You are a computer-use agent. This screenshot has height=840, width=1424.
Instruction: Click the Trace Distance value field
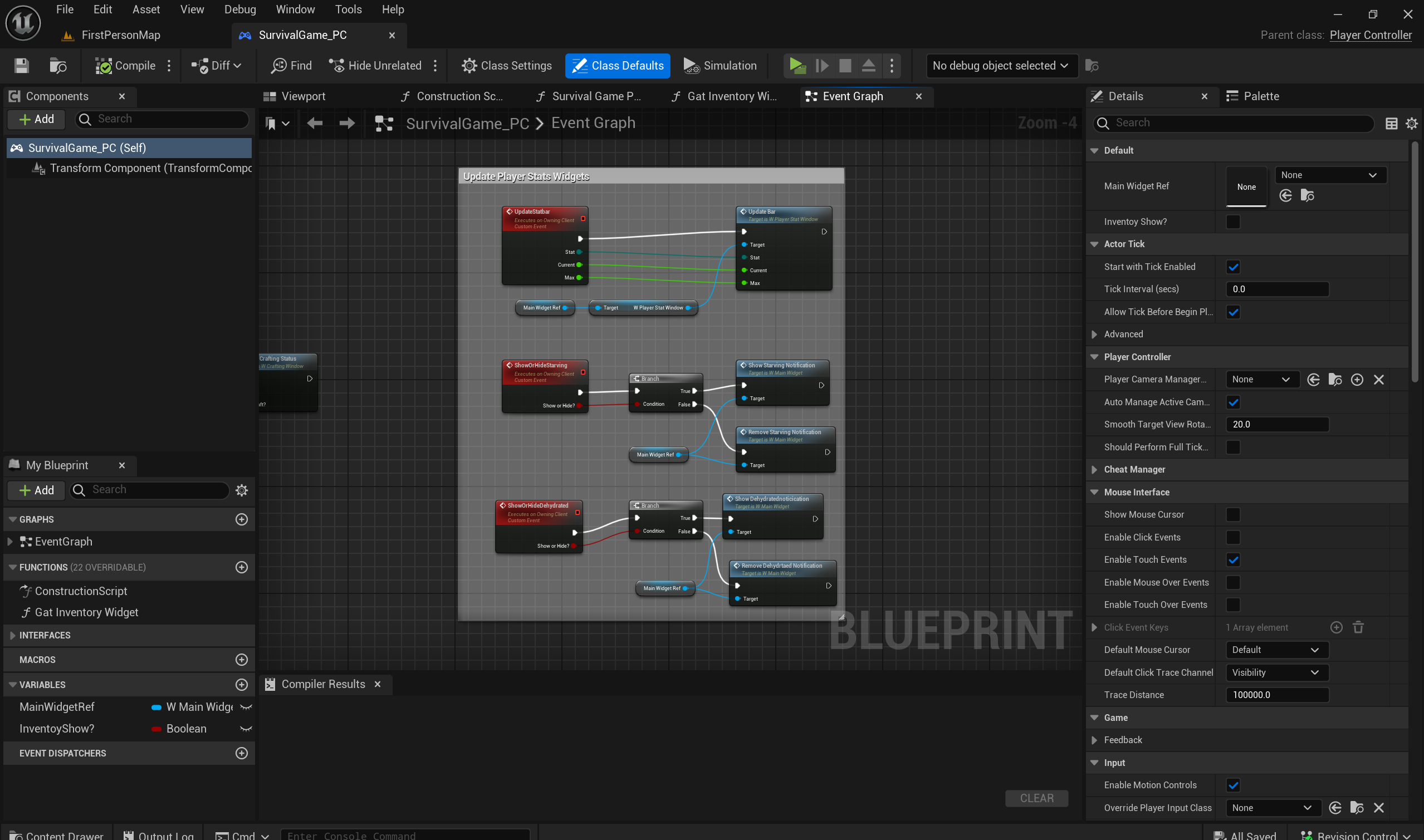[x=1276, y=695]
